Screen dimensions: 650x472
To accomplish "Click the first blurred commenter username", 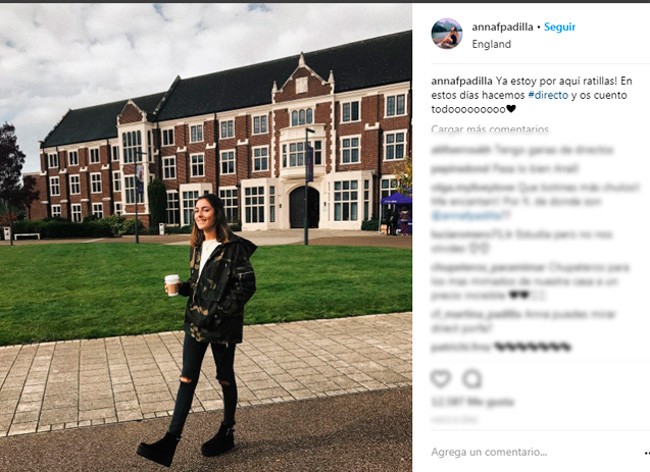I will coord(461,150).
